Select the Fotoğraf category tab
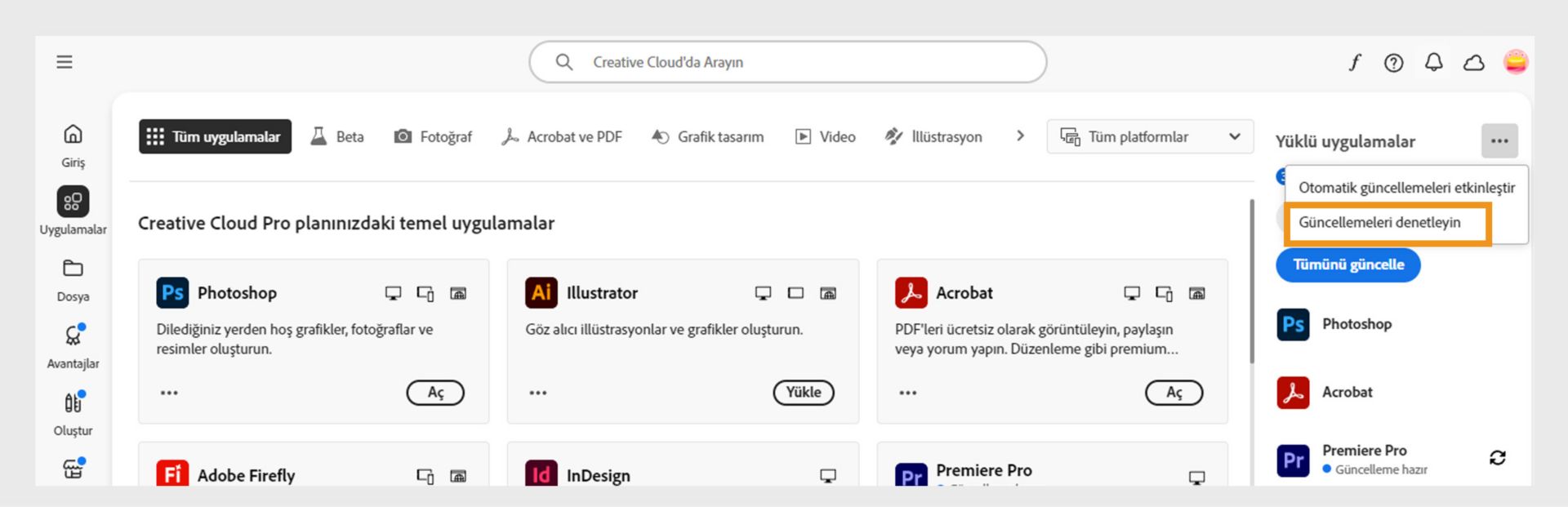The width and height of the screenshot is (1568, 507). coord(433,137)
